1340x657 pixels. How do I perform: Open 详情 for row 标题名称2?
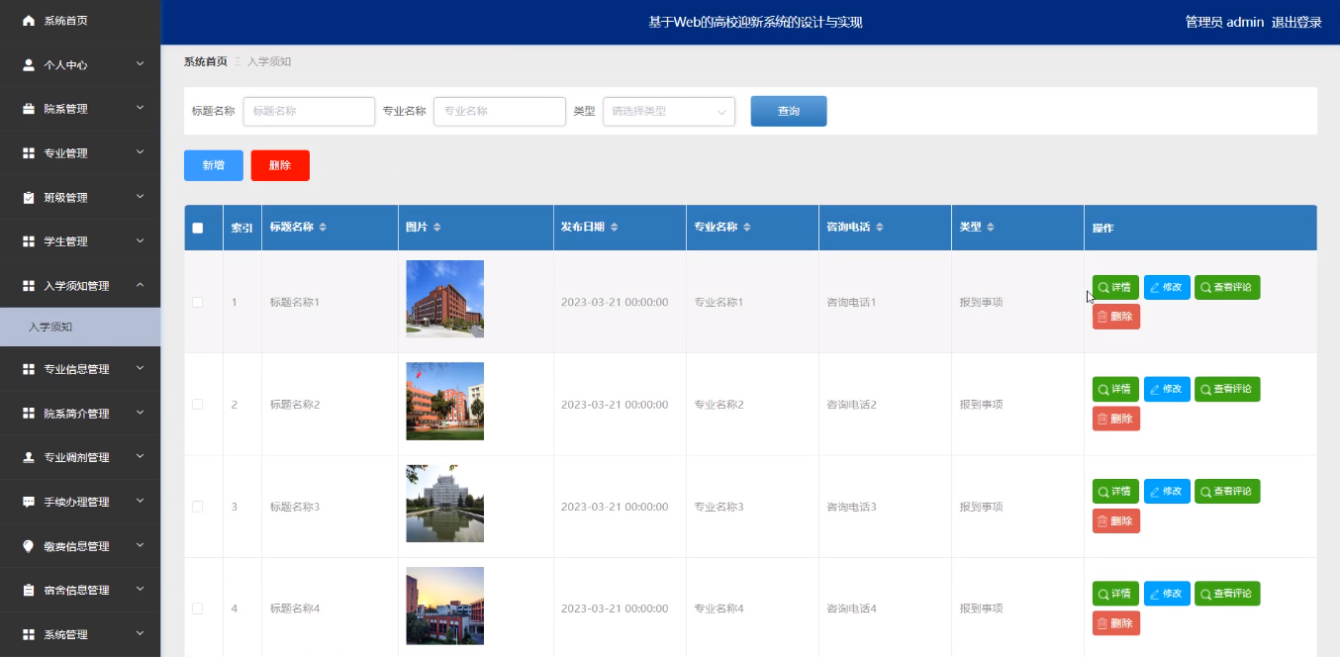coord(1115,389)
